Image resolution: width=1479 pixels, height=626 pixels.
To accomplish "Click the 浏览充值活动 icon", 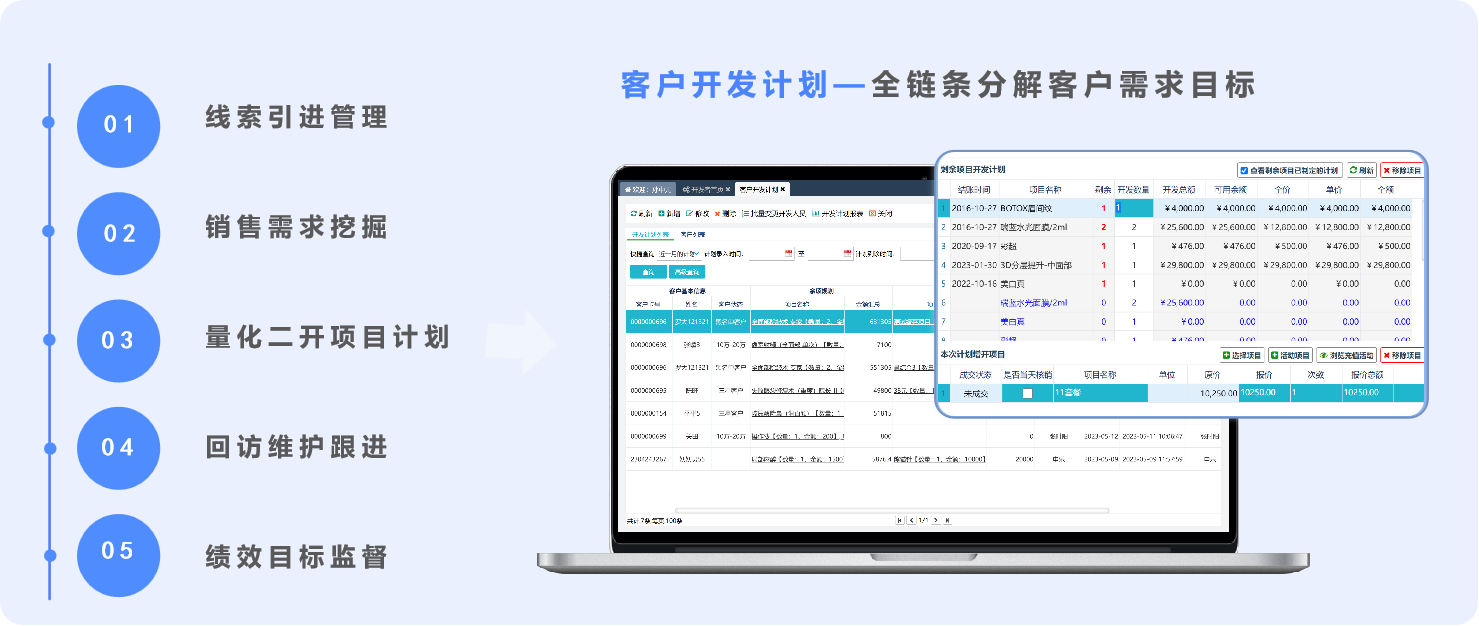I will (1346, 355).
